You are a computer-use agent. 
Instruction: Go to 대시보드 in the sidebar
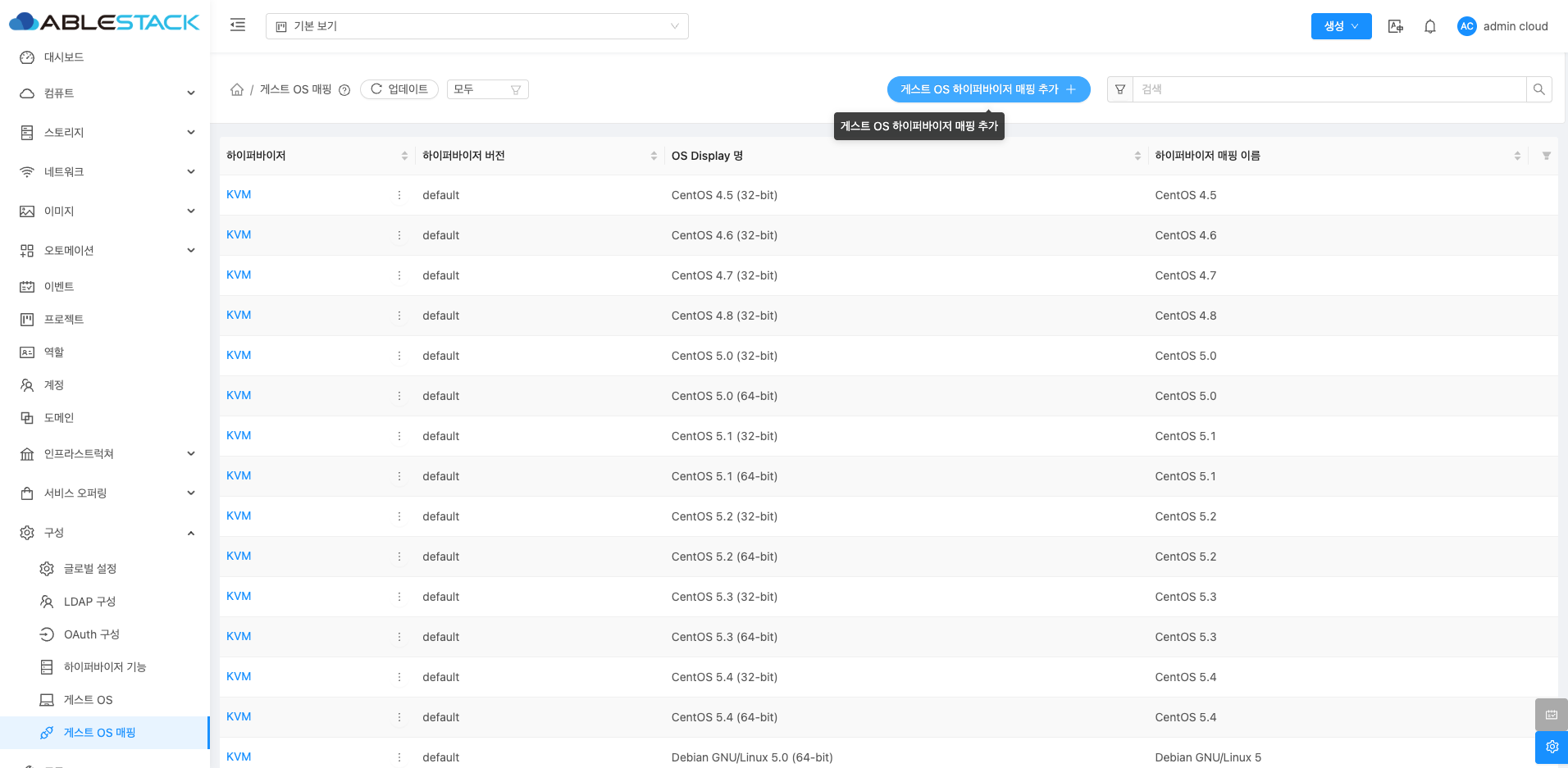point(64,57)
